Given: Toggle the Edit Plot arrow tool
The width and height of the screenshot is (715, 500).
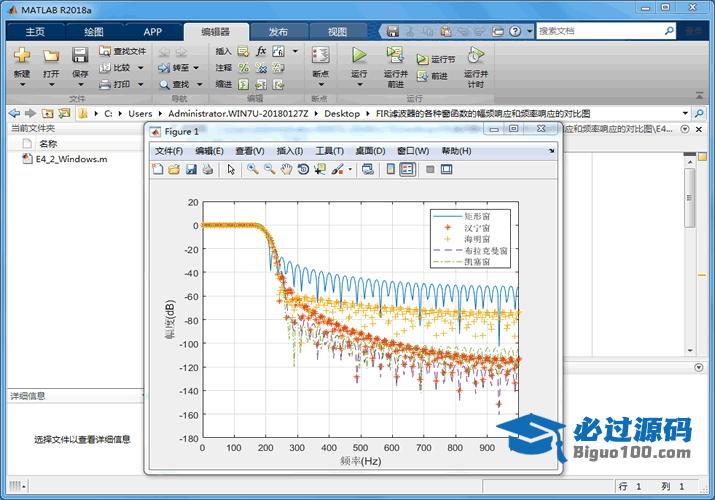Looking at the screenshot, I should 231,170.
